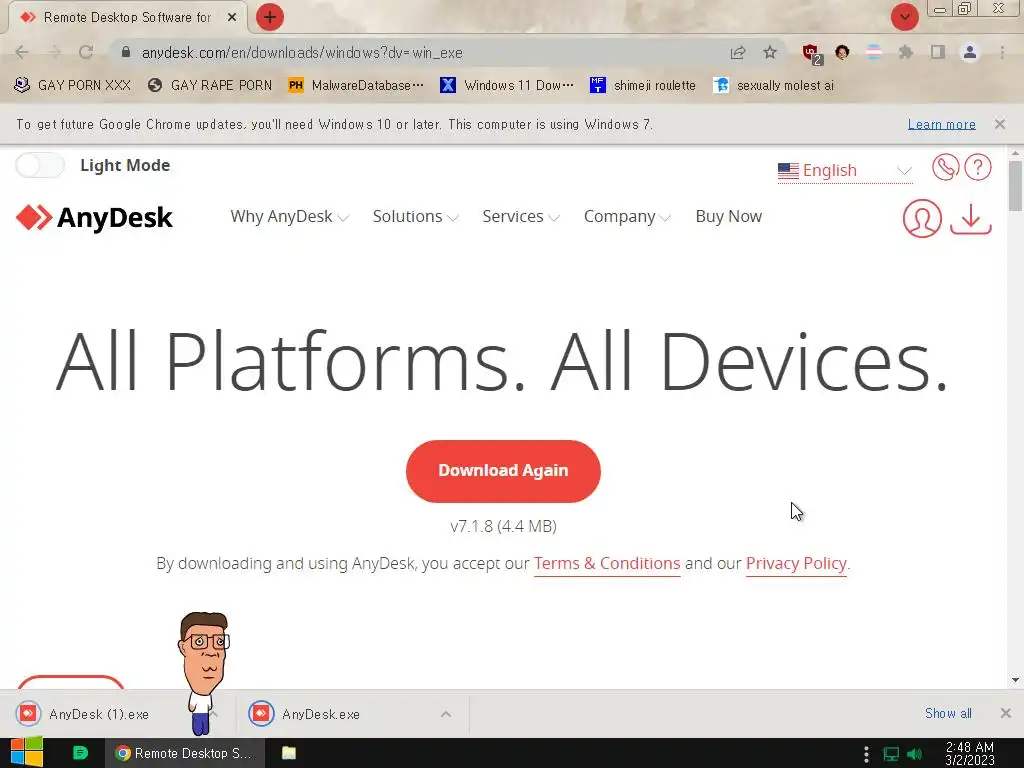Open the MalwareDatabase bookmark
Viewport: 1024px width, 768px height.
(x=356, y=86)
